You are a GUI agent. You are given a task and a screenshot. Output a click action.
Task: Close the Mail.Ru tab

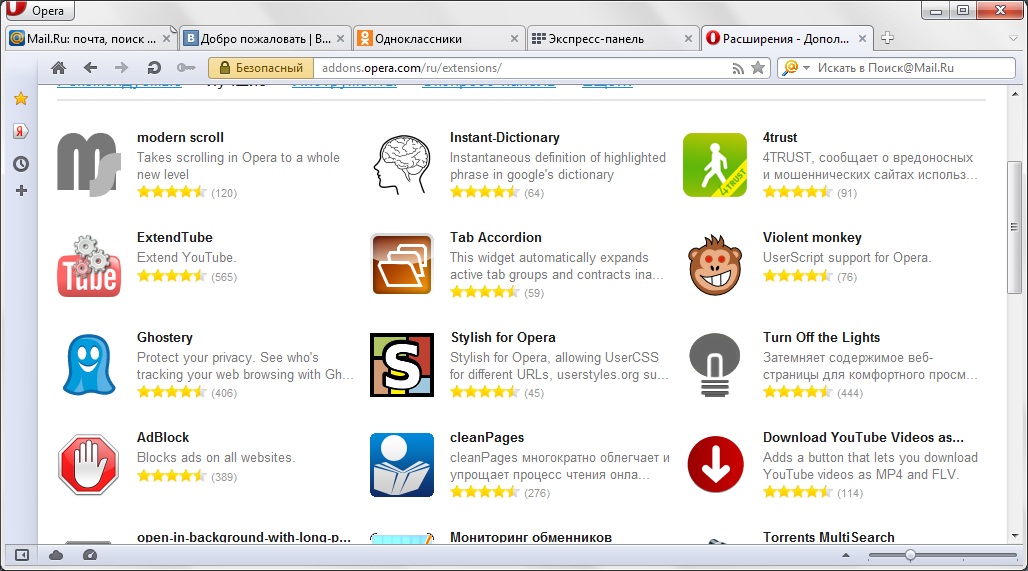click(x=167, y=39)
